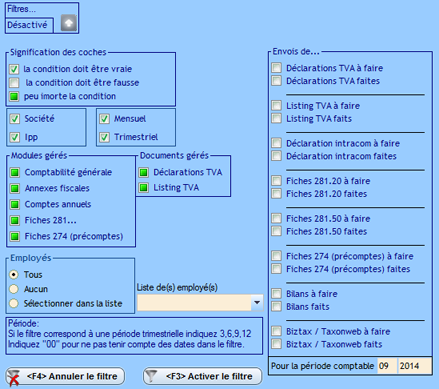Toggle the green Comptes annuels module box
Screen dimensions: 439x389
pos(15,204)
